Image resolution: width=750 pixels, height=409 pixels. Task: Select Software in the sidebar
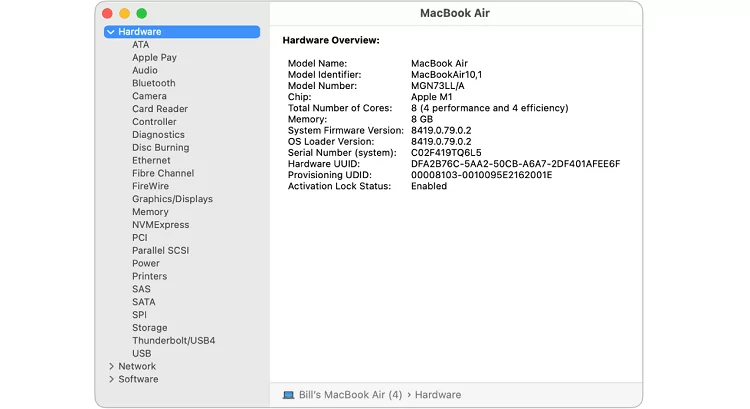pos(138,379)
